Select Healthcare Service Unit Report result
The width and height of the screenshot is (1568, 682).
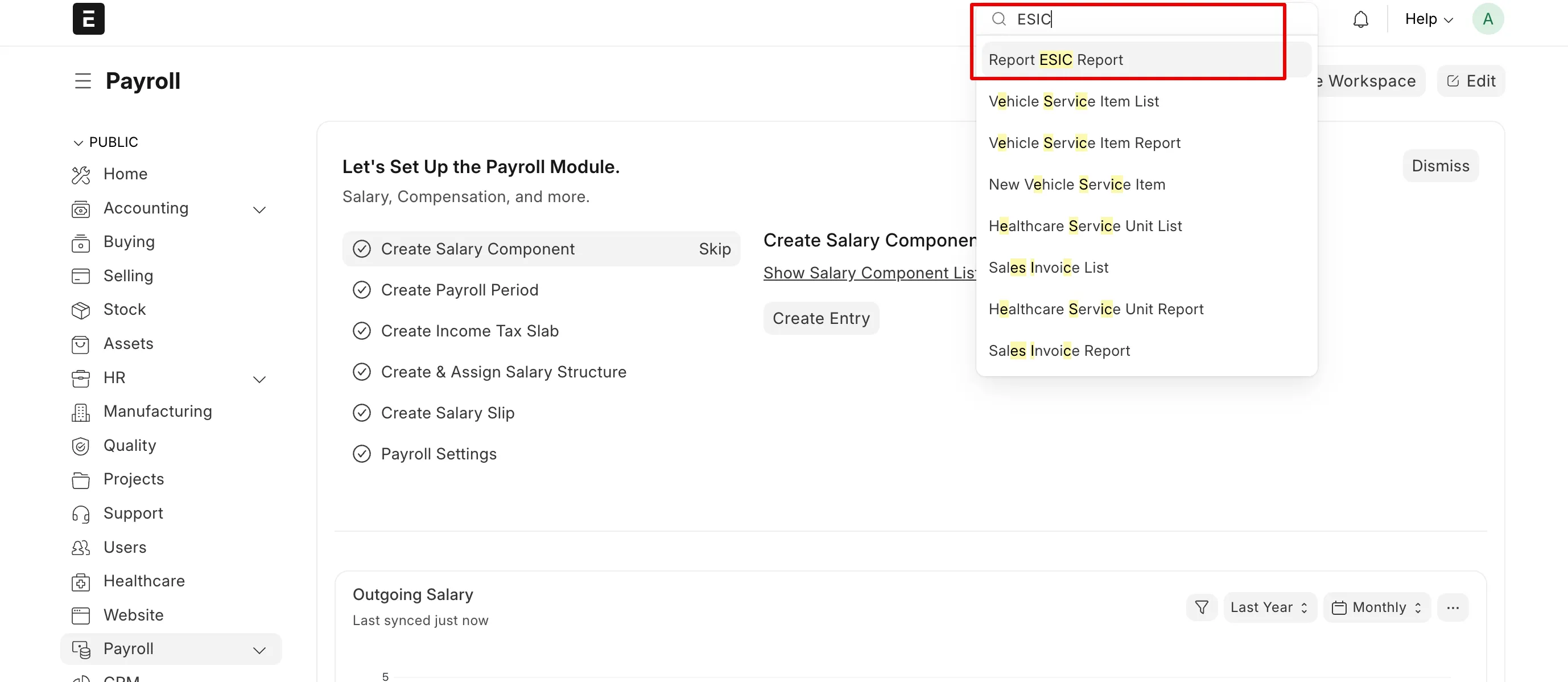click(1146, 309)
